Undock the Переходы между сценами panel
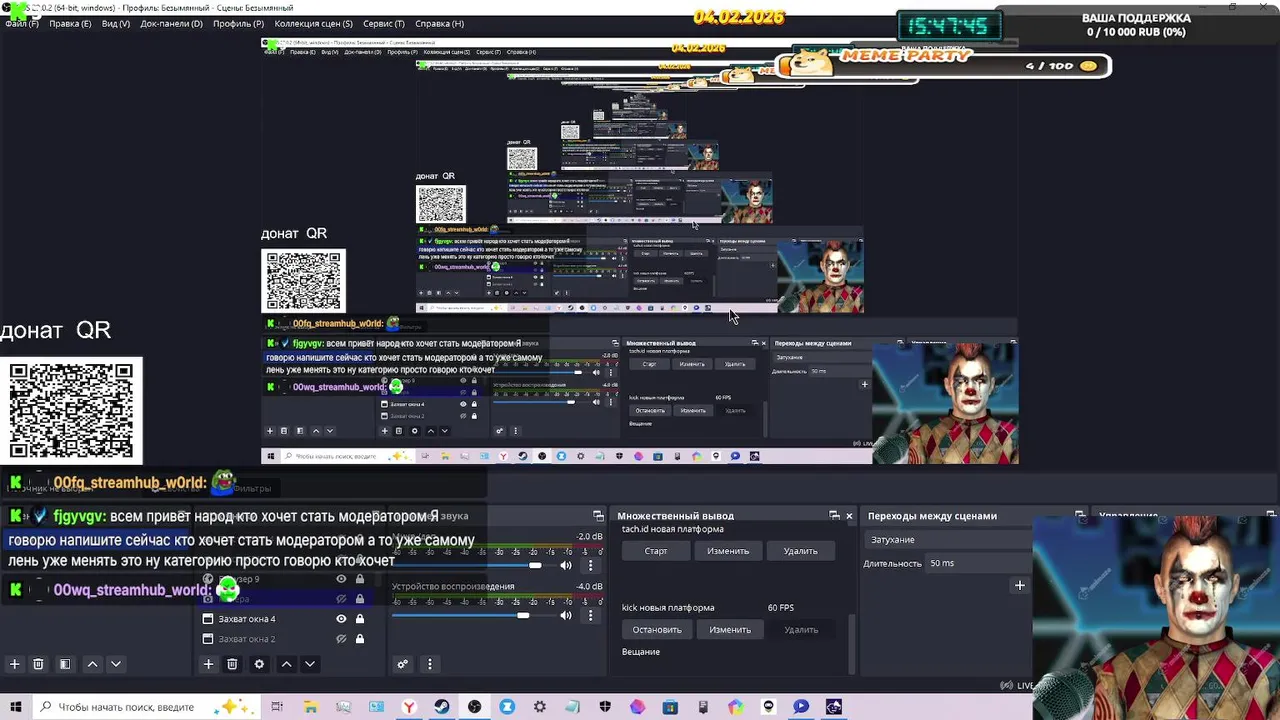Image resolution: width=1280 pixels, height=720 pixels. click(x=1080, y=516)
